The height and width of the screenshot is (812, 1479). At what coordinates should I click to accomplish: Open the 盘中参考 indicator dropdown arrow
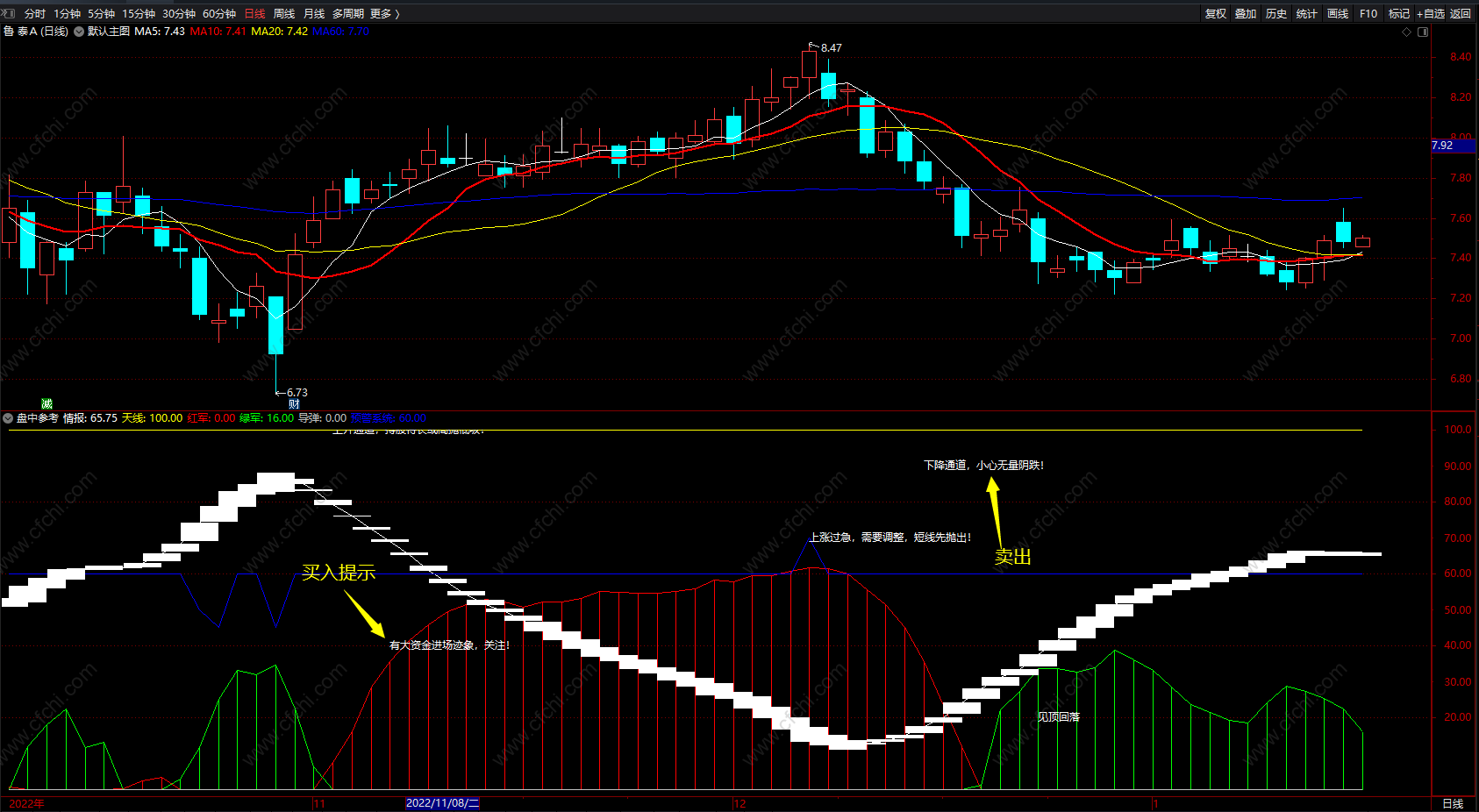coord(8,418)
